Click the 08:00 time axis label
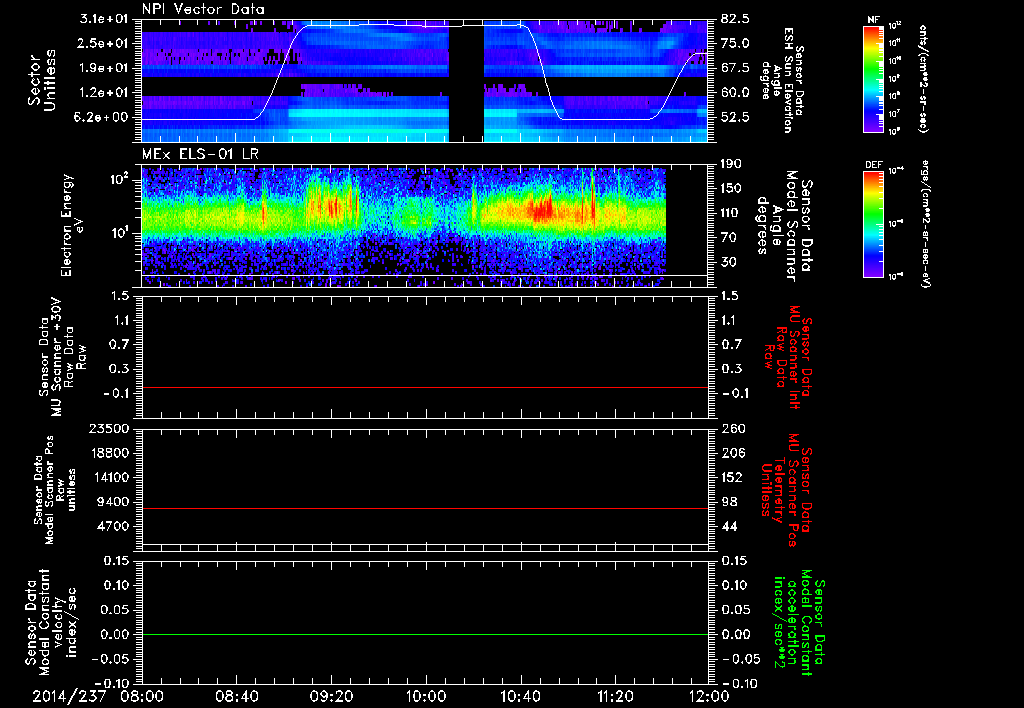This screenshot has height=708, width=1024. (x=142, y=695)
